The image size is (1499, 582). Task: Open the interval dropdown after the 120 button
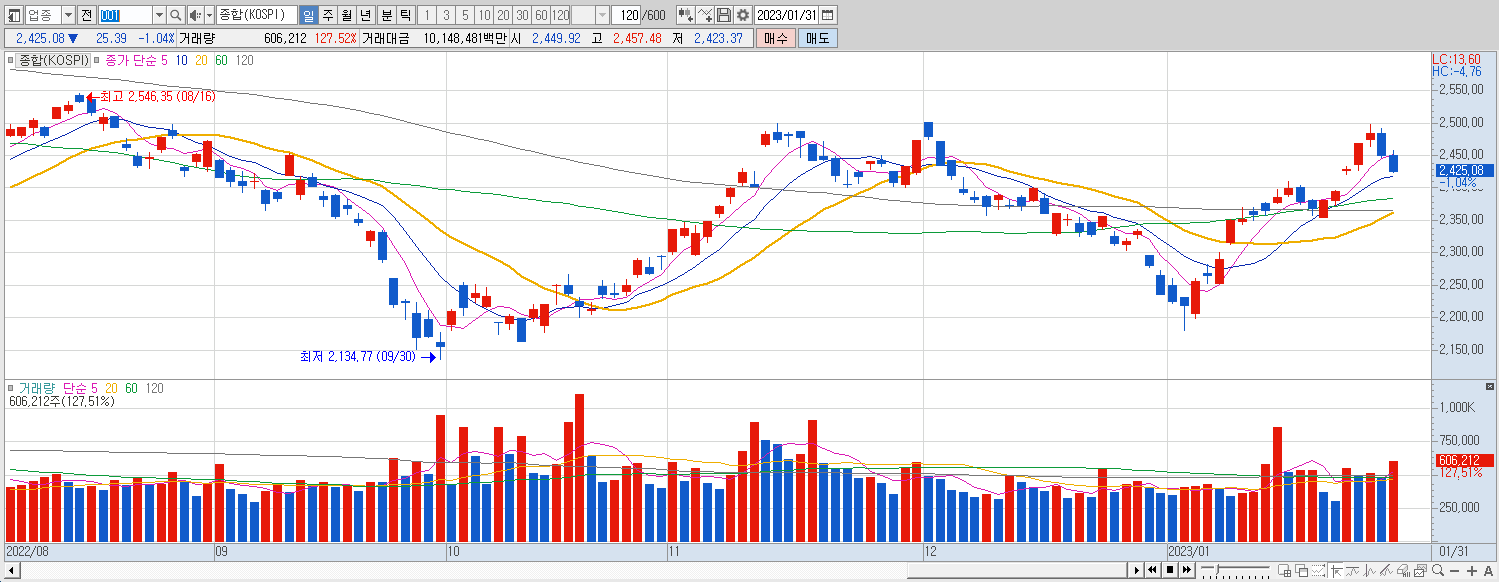pos(602,15)
